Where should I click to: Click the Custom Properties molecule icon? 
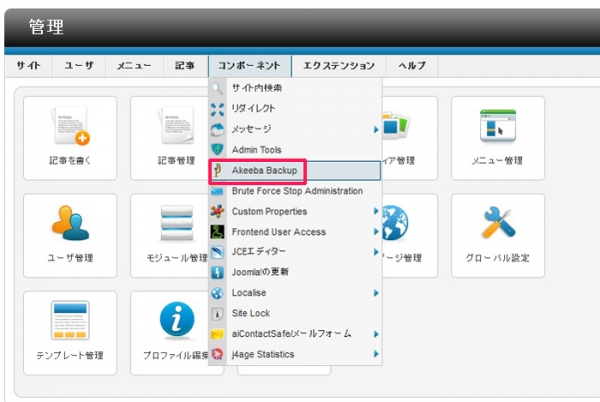point(217,211)
